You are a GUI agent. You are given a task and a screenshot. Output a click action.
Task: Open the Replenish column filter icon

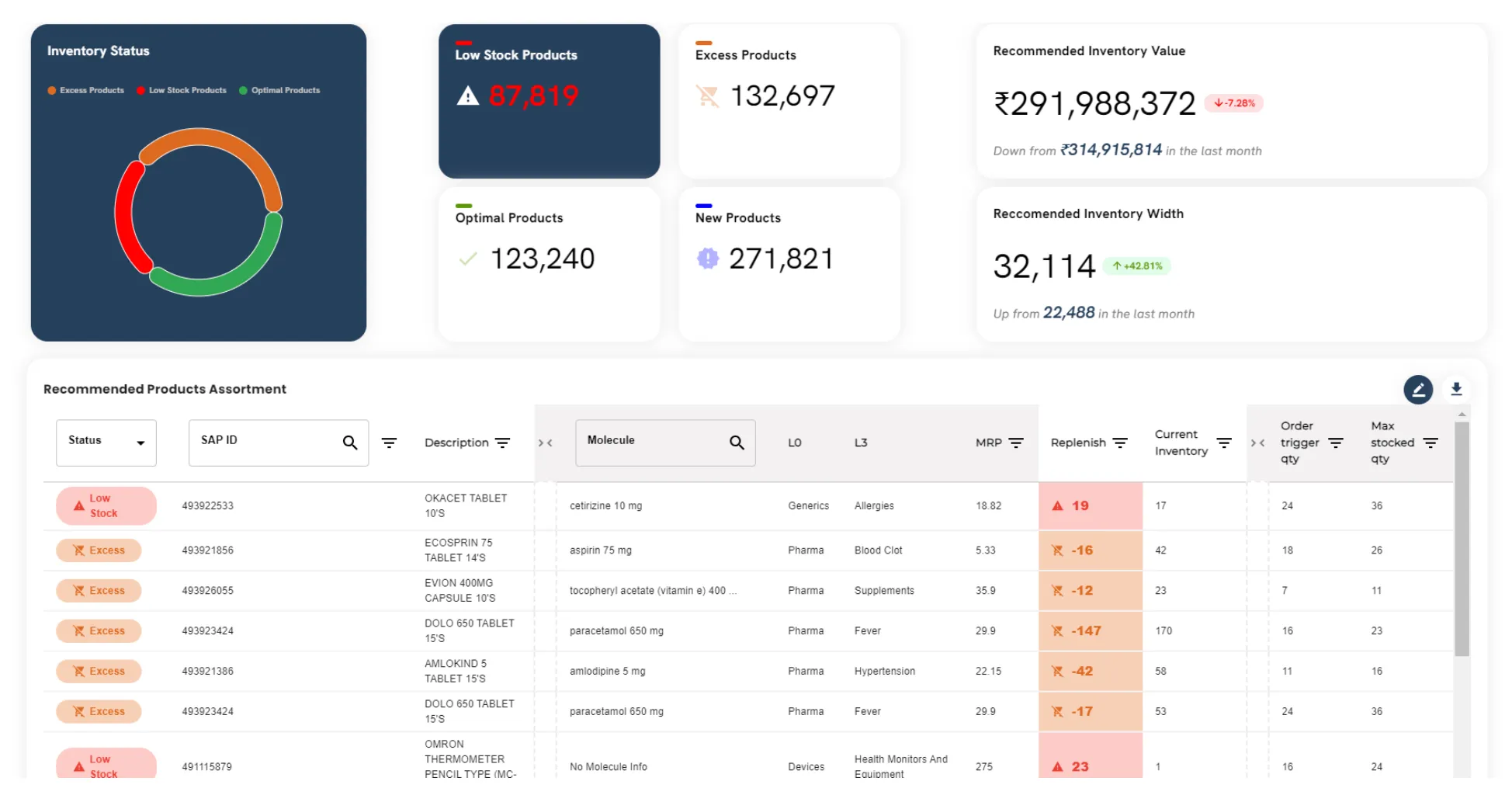1119,443
